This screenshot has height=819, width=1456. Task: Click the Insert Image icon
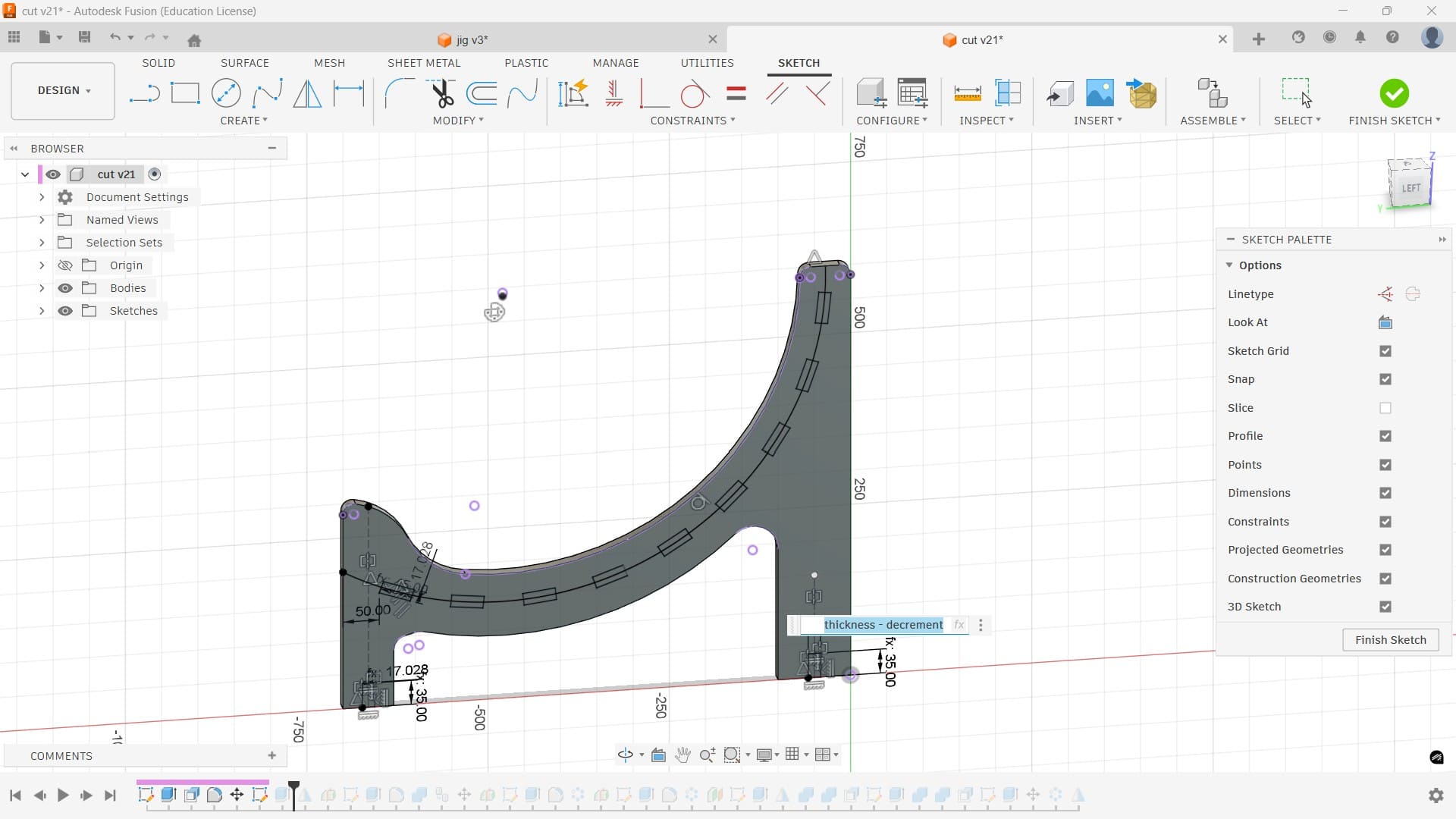pos(1100,94)
